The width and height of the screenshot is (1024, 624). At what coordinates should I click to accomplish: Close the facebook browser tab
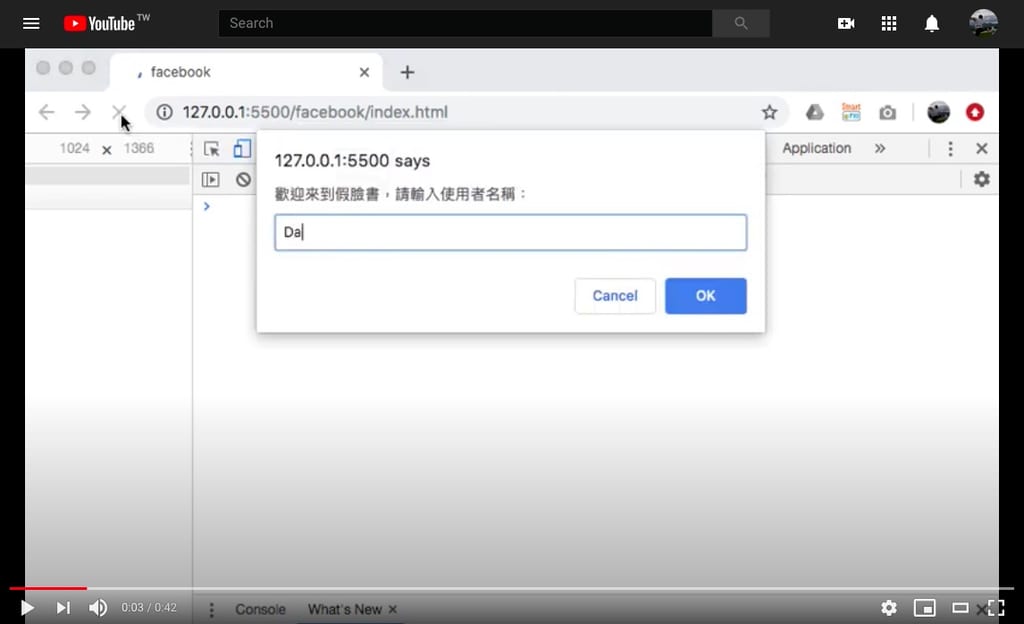364,72
